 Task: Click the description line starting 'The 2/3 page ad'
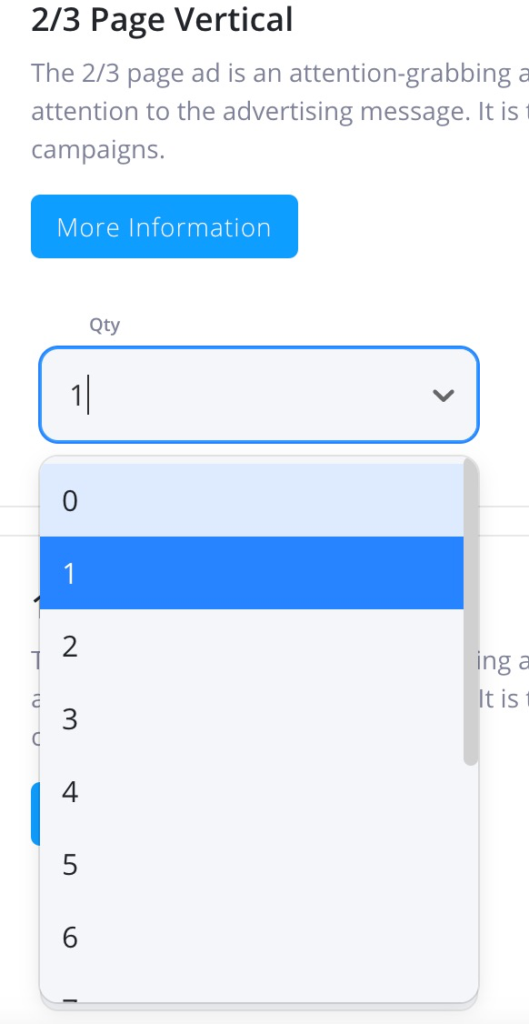pos(280,74)
